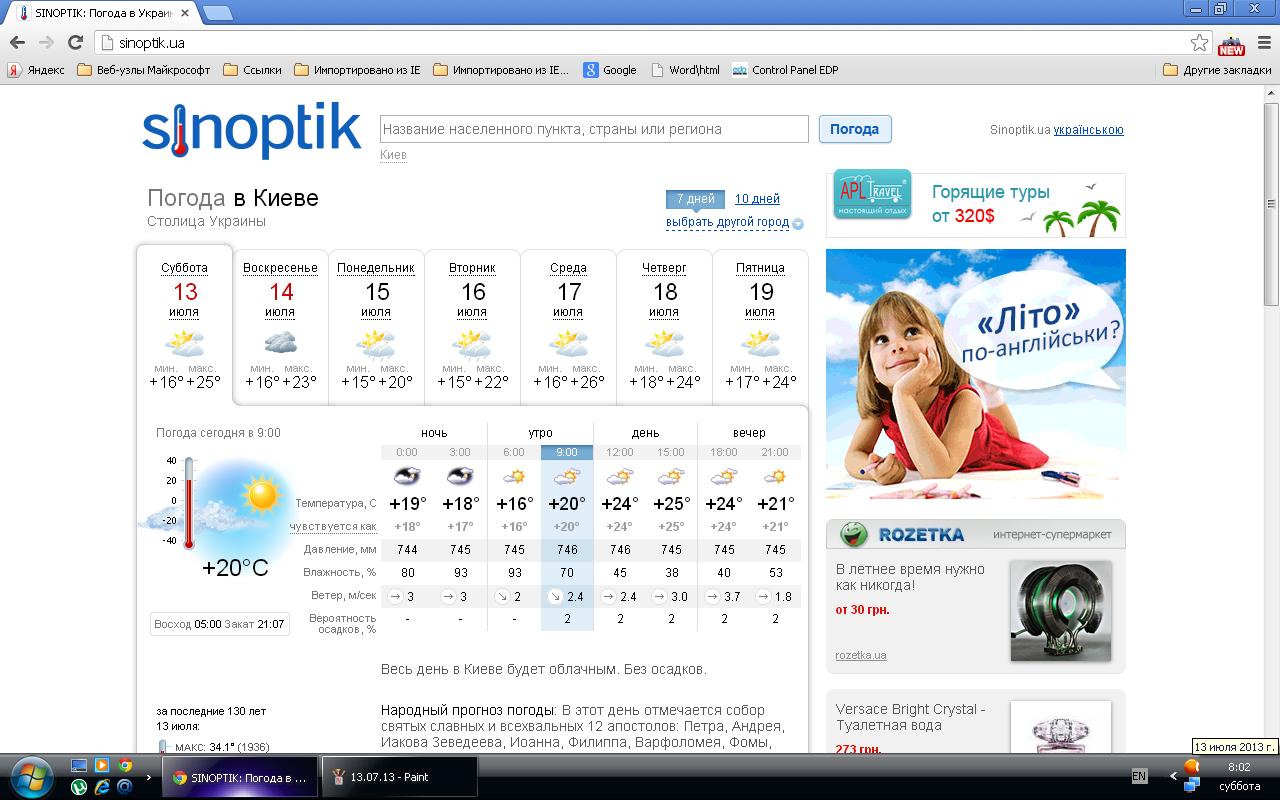
Task: Bookmark this page with the star icon
Action: pyautogui.click(x=1200, y=42)
